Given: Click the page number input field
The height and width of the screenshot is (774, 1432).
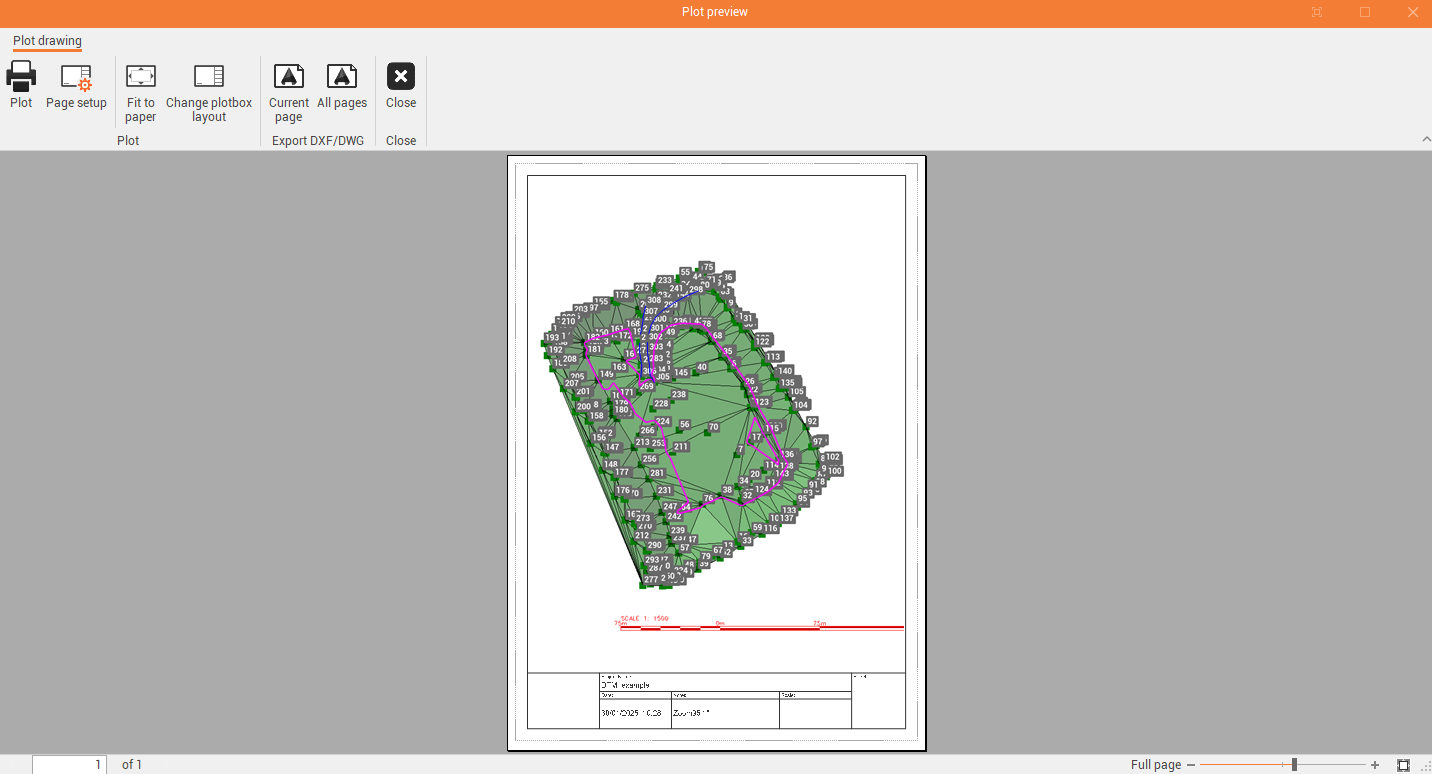Looking at the screenshot, I should (69, 765).
